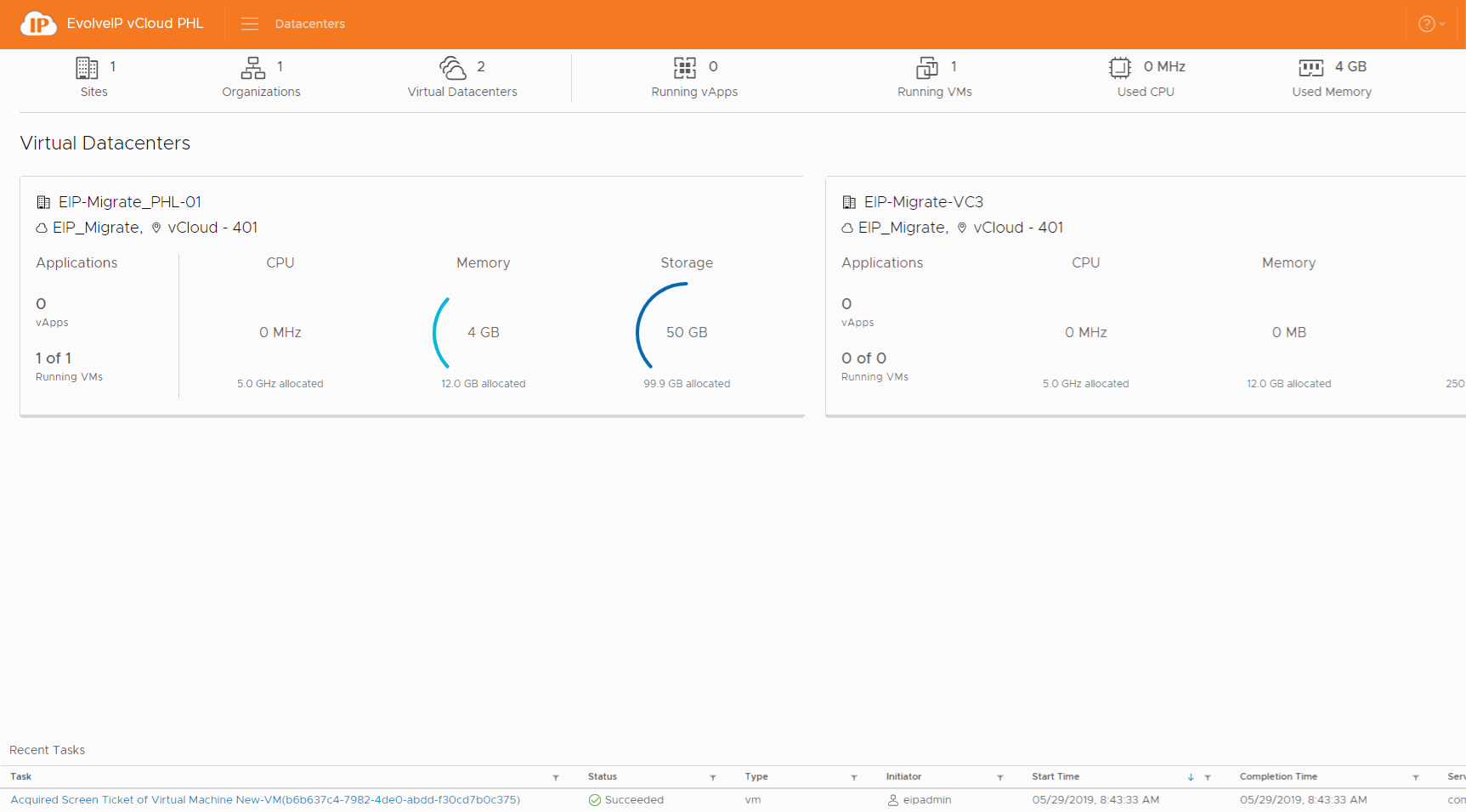The height and width of the screenshot is (812, 1466).
Task: Open the Initiator column filter
Action: coord(1000,777)
